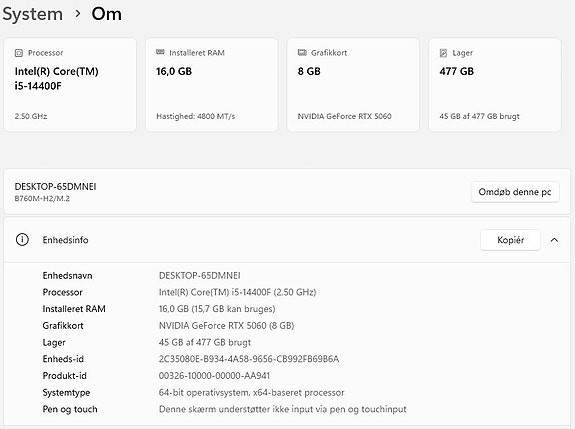Go back to System breadcrumb
The image size is (575, 429).
click(33, 14)
